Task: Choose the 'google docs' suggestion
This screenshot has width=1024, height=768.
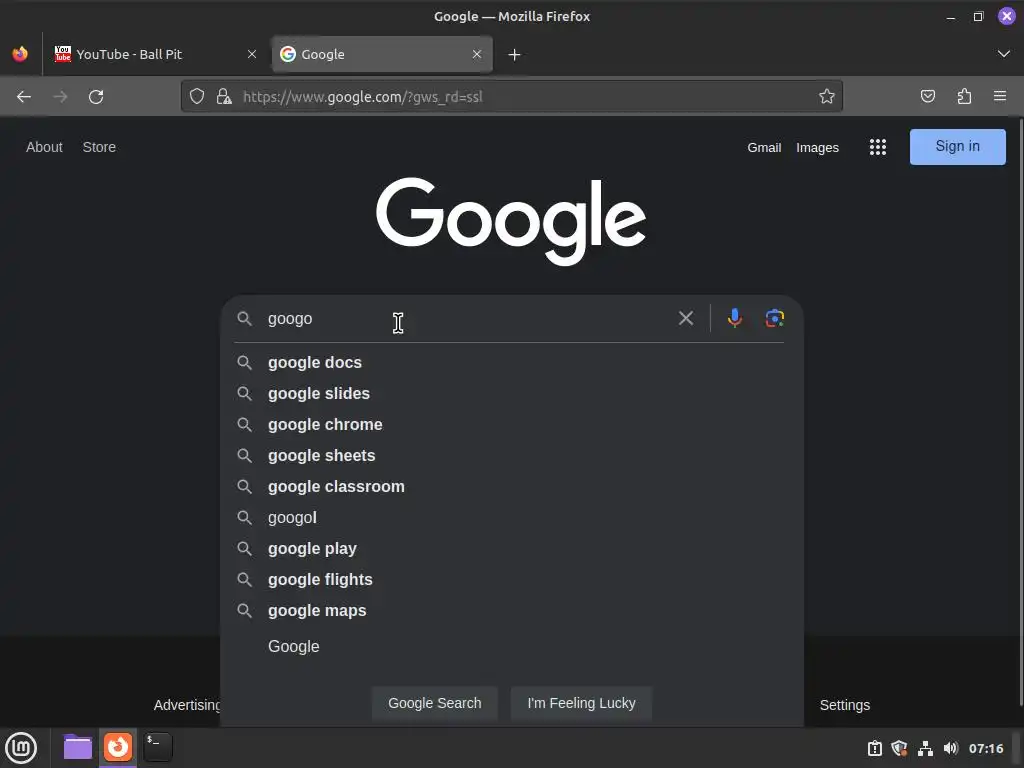Action: coord(511,362)
